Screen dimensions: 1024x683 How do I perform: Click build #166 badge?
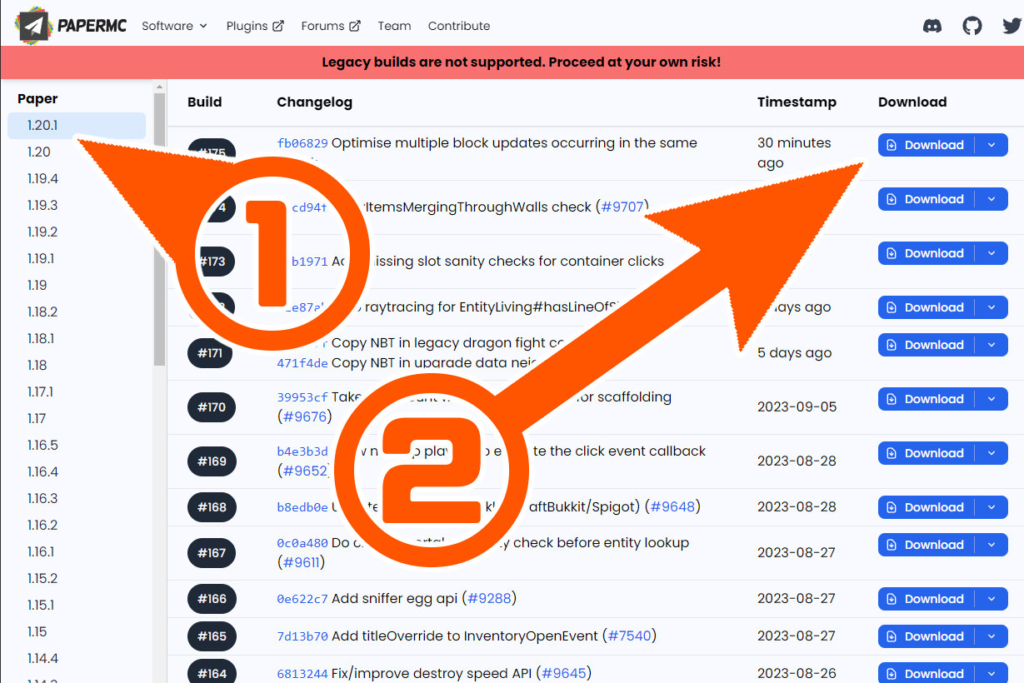pos(212,599)
